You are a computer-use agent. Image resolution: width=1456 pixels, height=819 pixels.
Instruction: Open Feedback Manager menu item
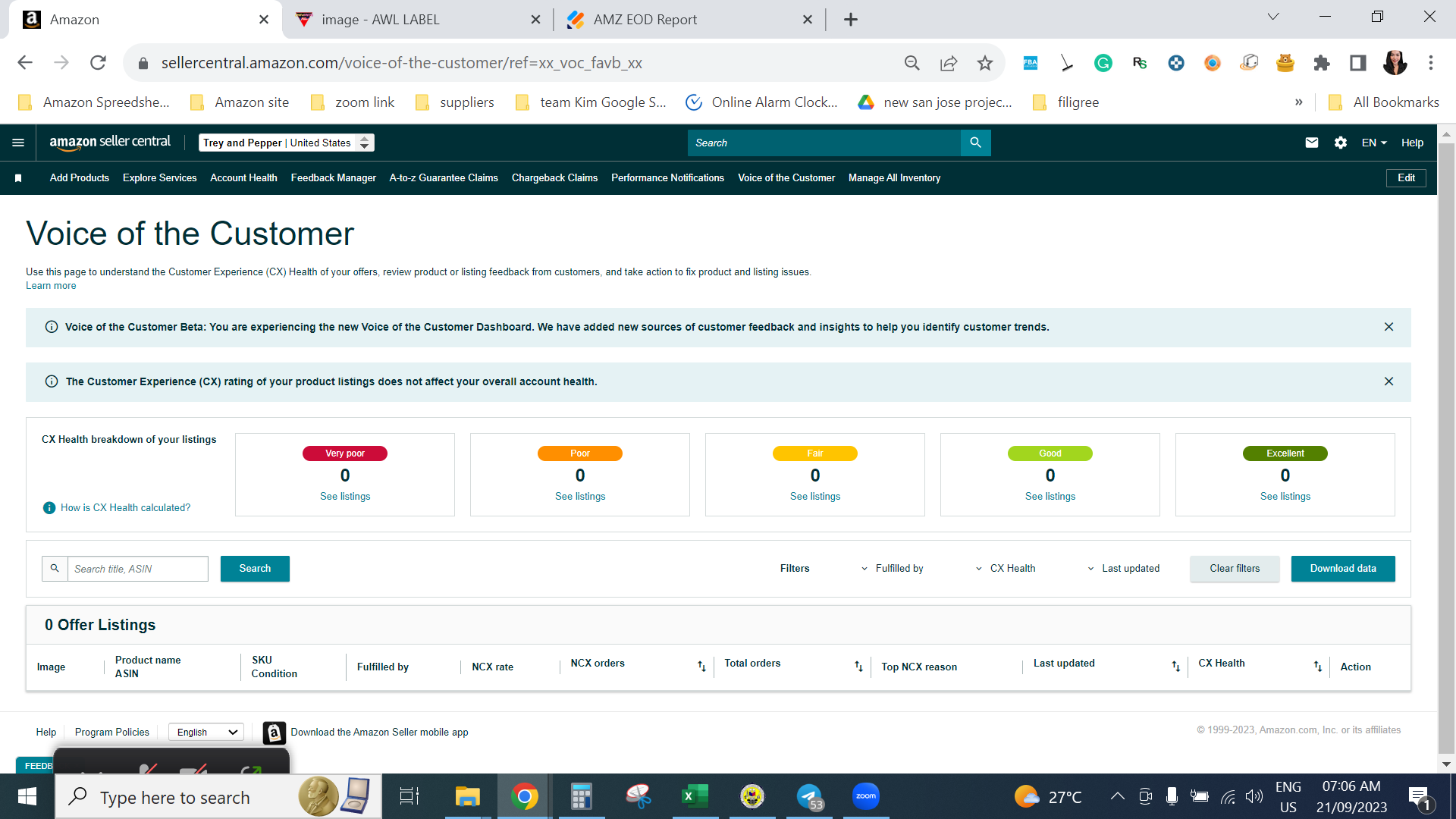pos(333,178)
